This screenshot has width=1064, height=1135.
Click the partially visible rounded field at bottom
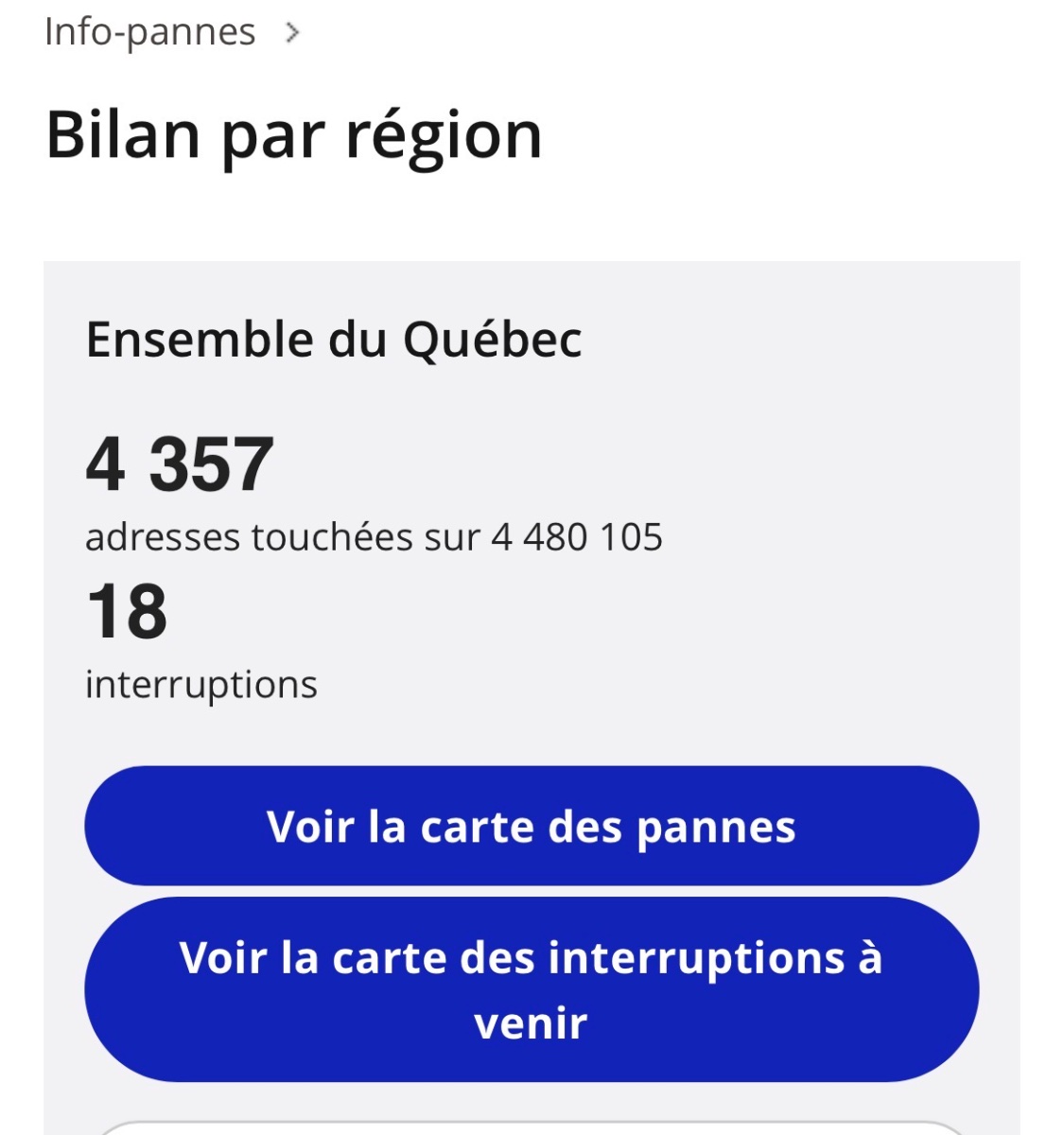coord(531,1127)
